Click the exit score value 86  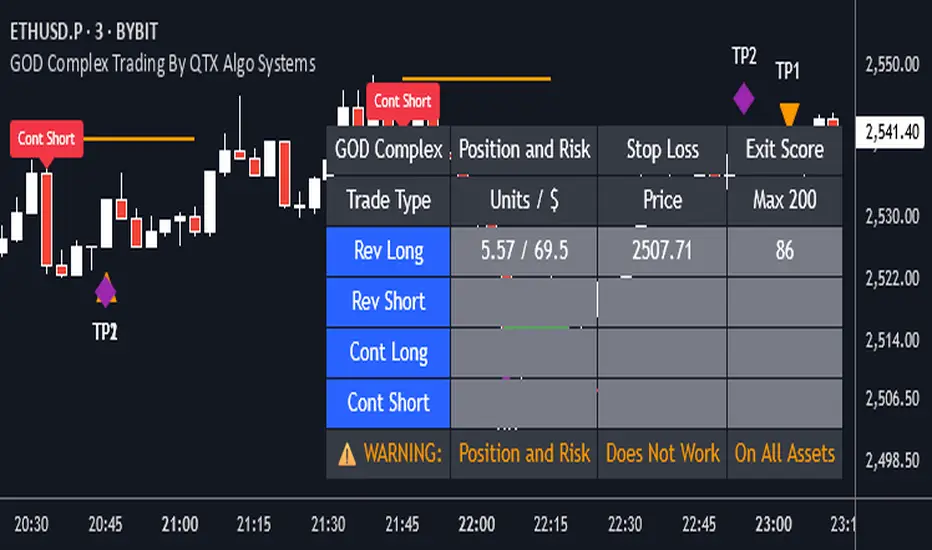pos(784,250)
